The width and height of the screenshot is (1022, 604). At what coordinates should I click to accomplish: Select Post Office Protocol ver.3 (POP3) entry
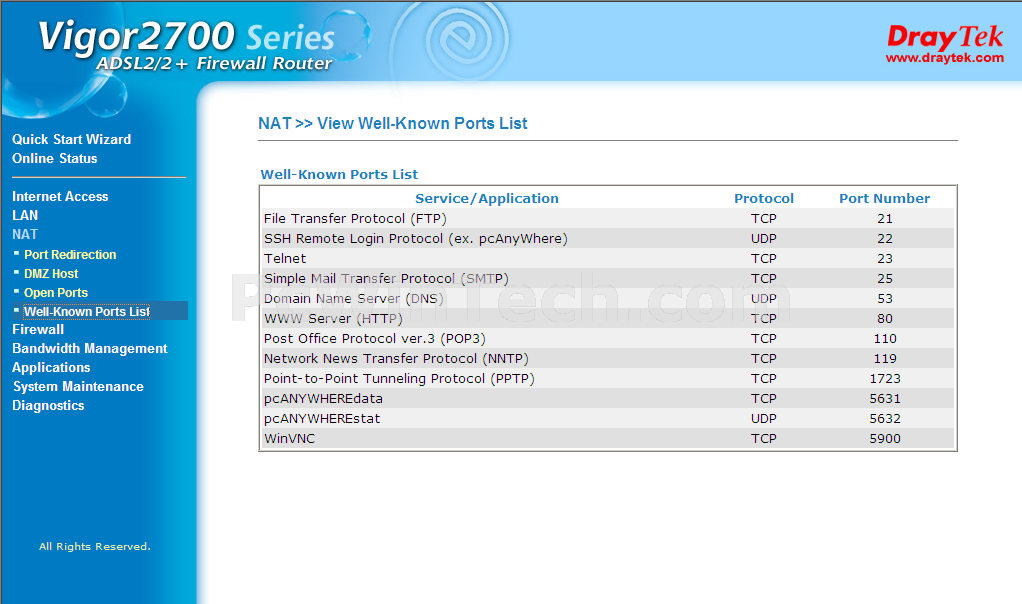[375, 339]
